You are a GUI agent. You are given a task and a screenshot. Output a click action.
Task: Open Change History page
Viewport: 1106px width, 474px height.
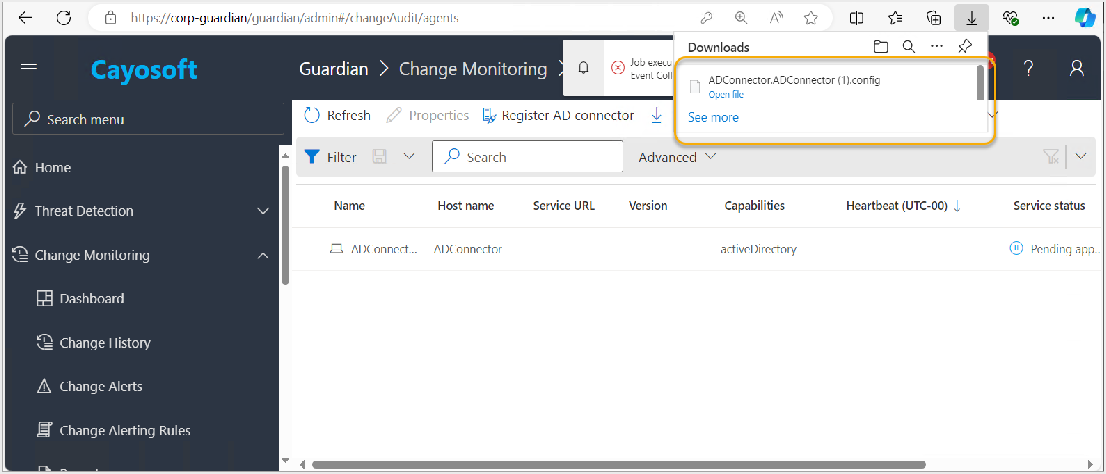[94, 343]
